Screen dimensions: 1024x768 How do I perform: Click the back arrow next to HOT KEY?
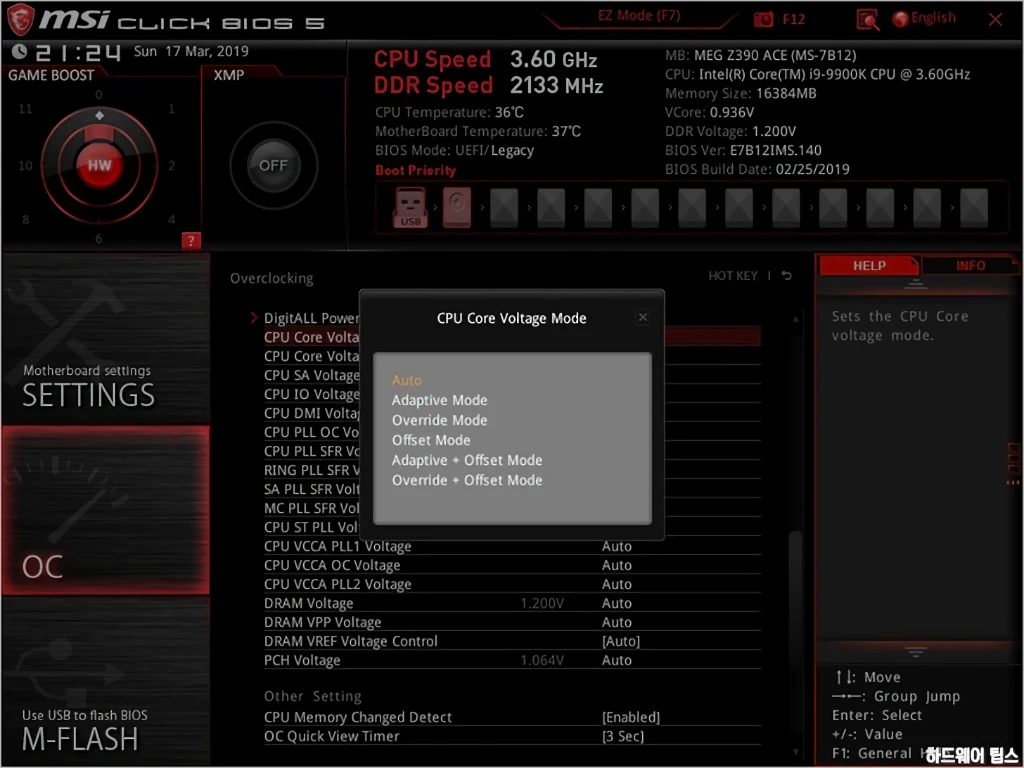coord(786,276)
